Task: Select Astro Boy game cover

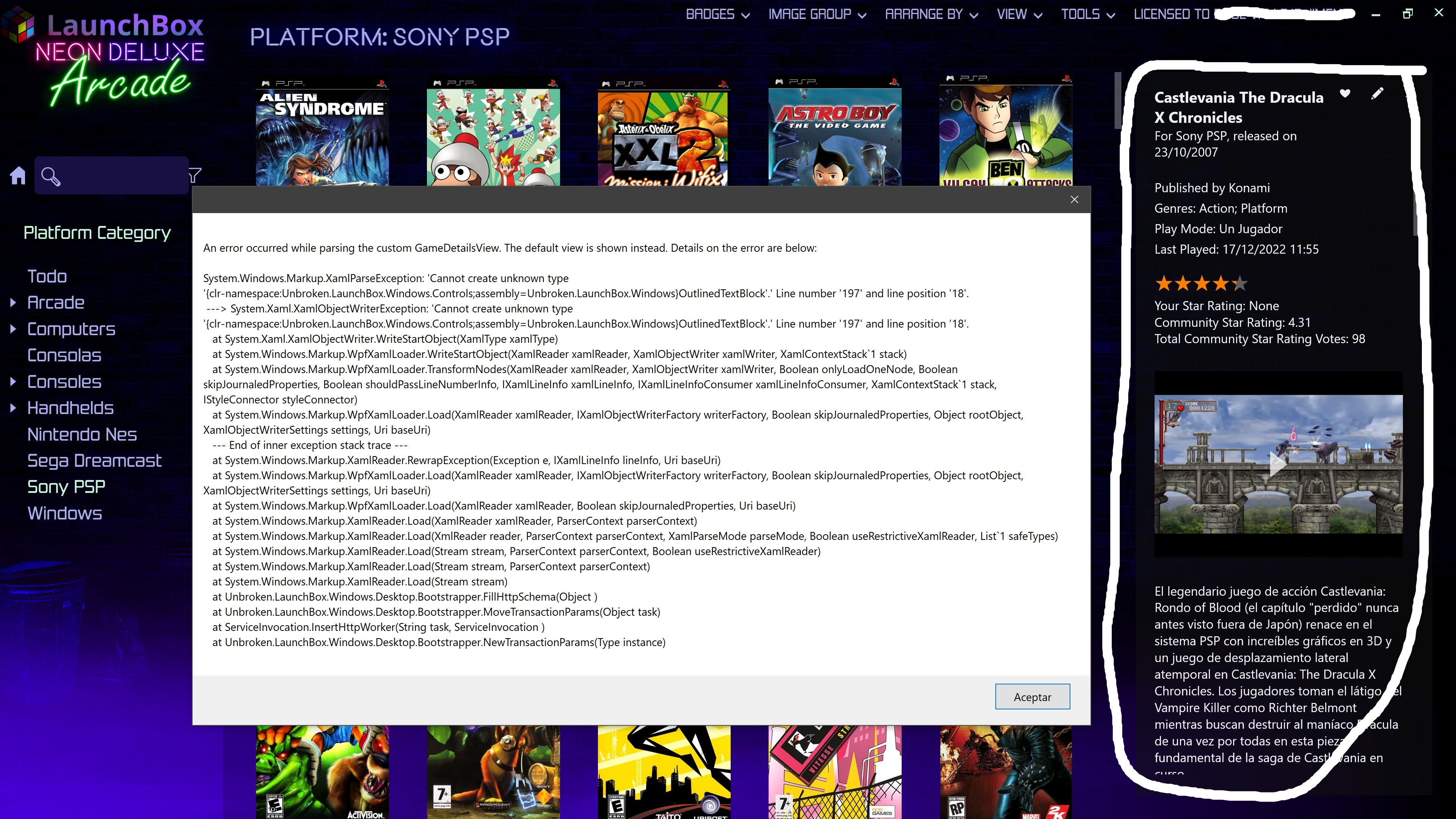Action: click(x=834, y=132)
